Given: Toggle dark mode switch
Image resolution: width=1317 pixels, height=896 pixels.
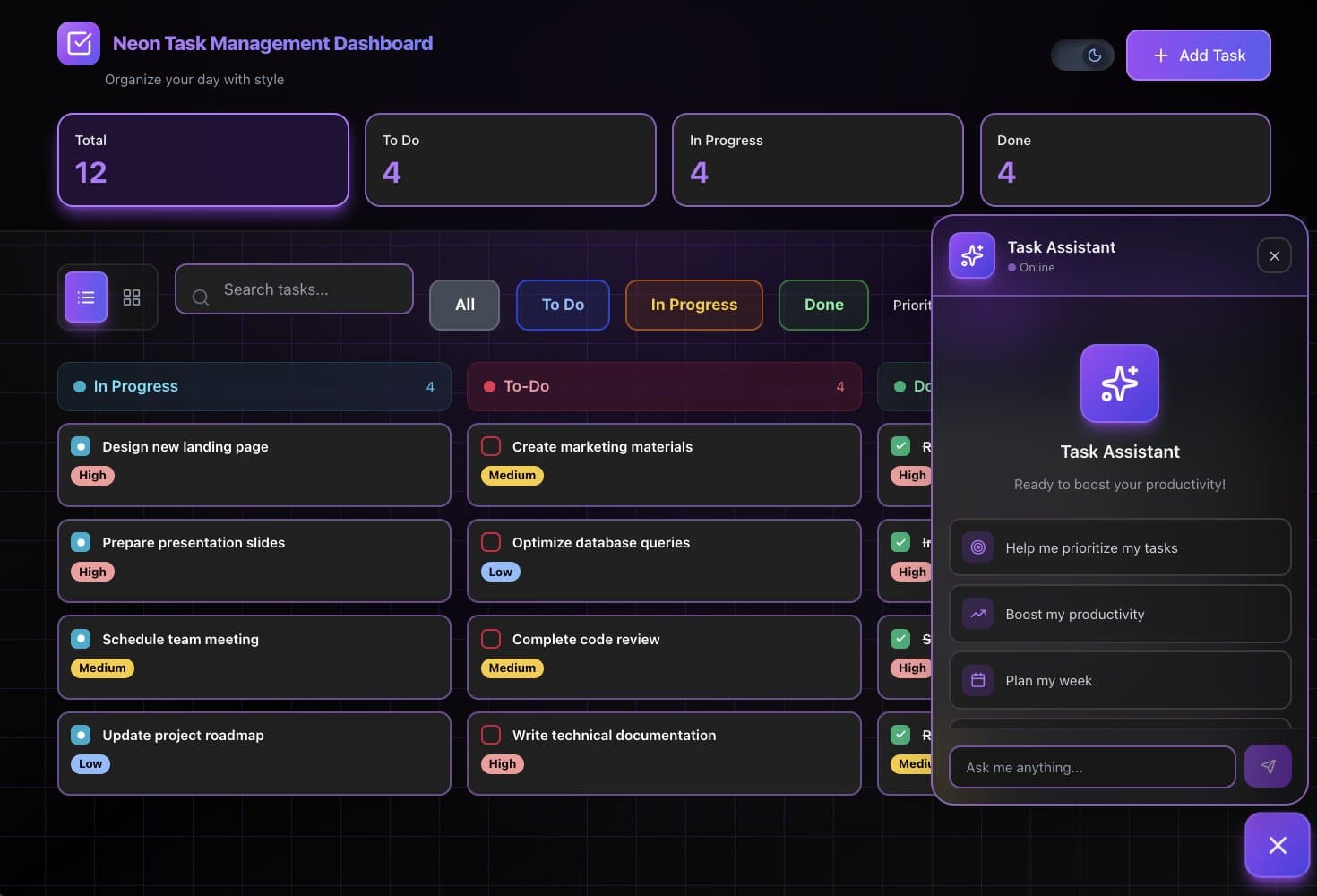Looking at the screenshot, I should [1082, 56].
